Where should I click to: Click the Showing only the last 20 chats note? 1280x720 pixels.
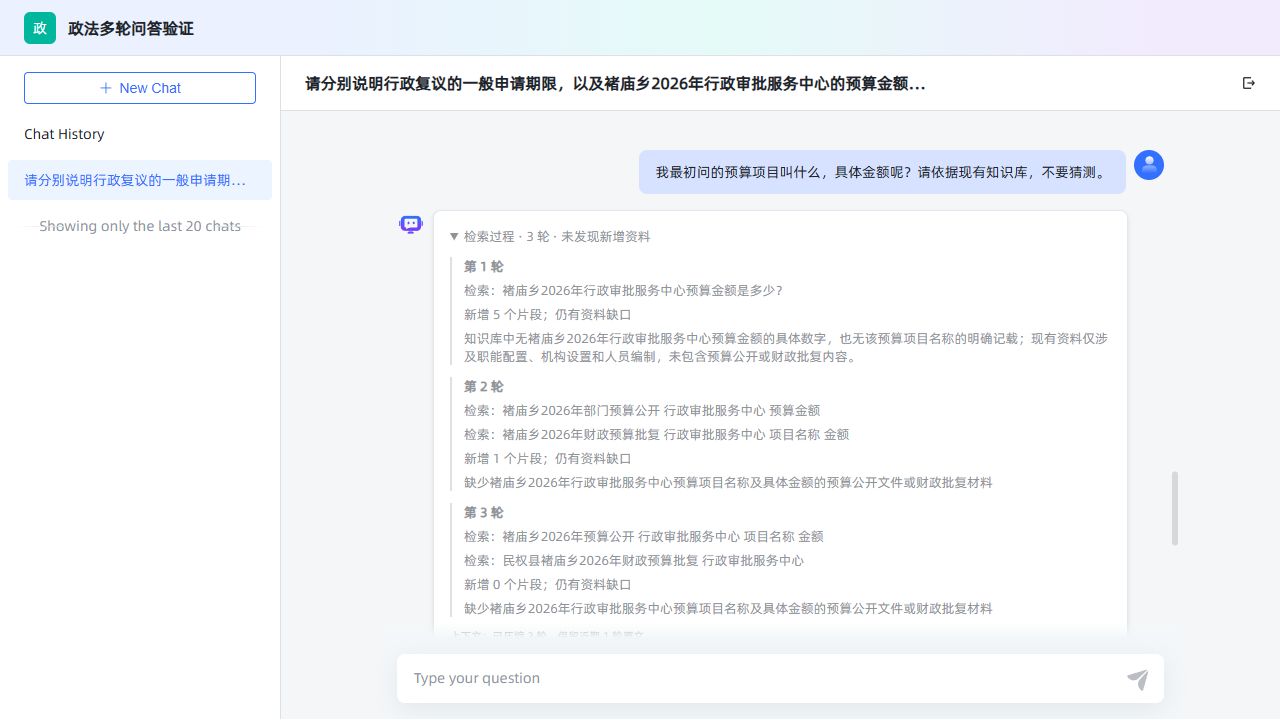click(140, 226)
